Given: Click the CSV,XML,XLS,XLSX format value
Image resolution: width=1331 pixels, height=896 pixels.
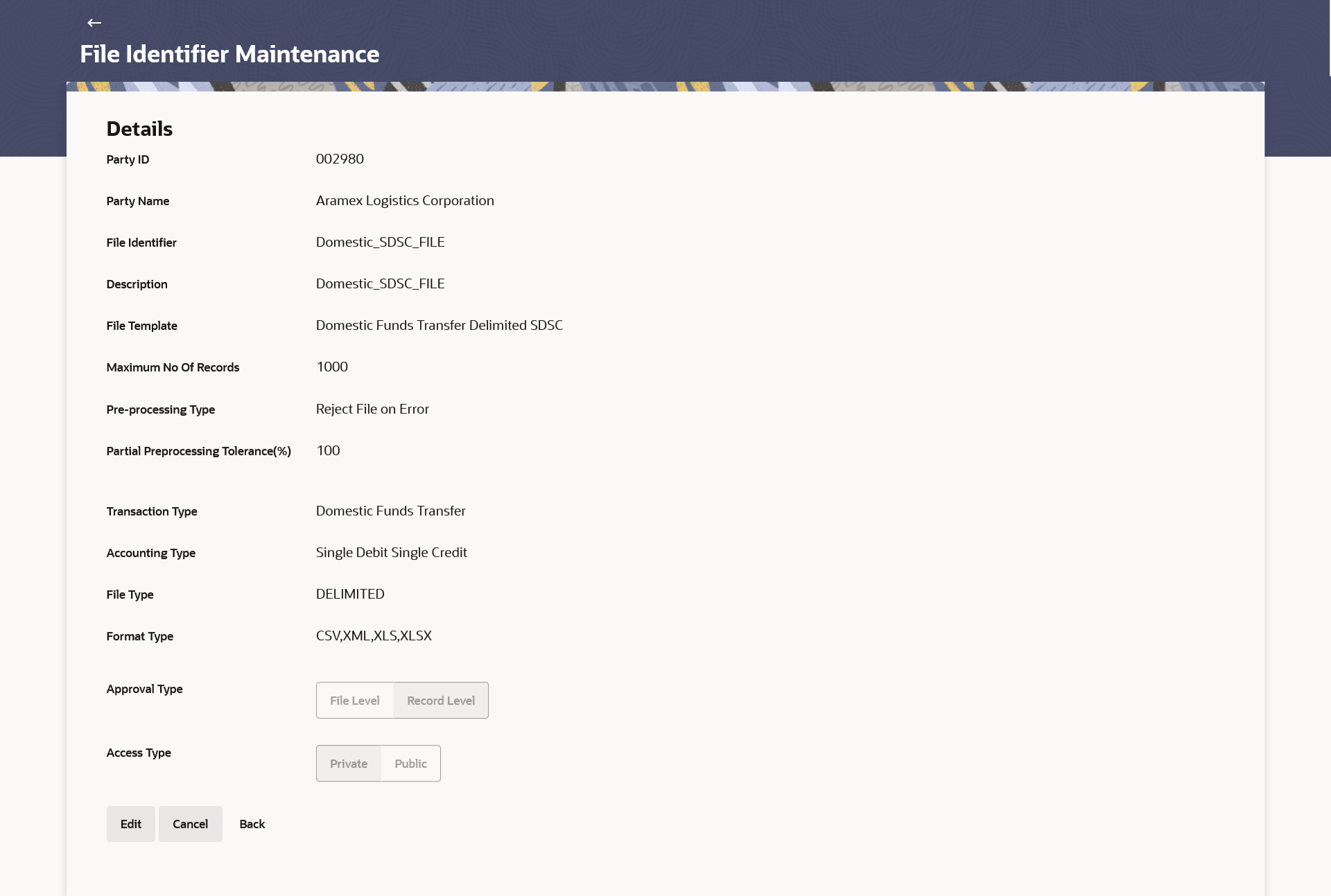Looking at the screenshot, I should coord(374,635).
